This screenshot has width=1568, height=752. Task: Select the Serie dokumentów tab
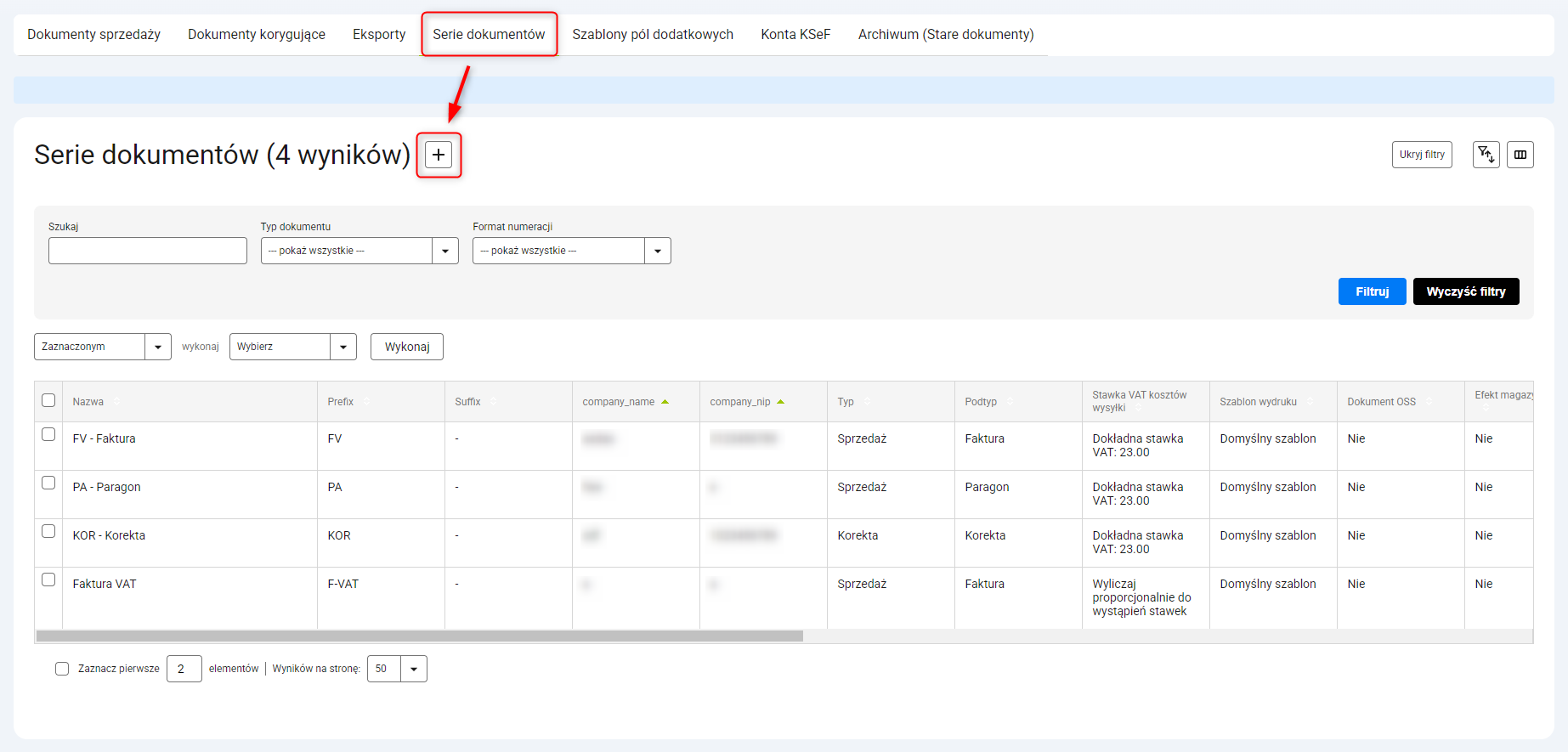[489, 34]
